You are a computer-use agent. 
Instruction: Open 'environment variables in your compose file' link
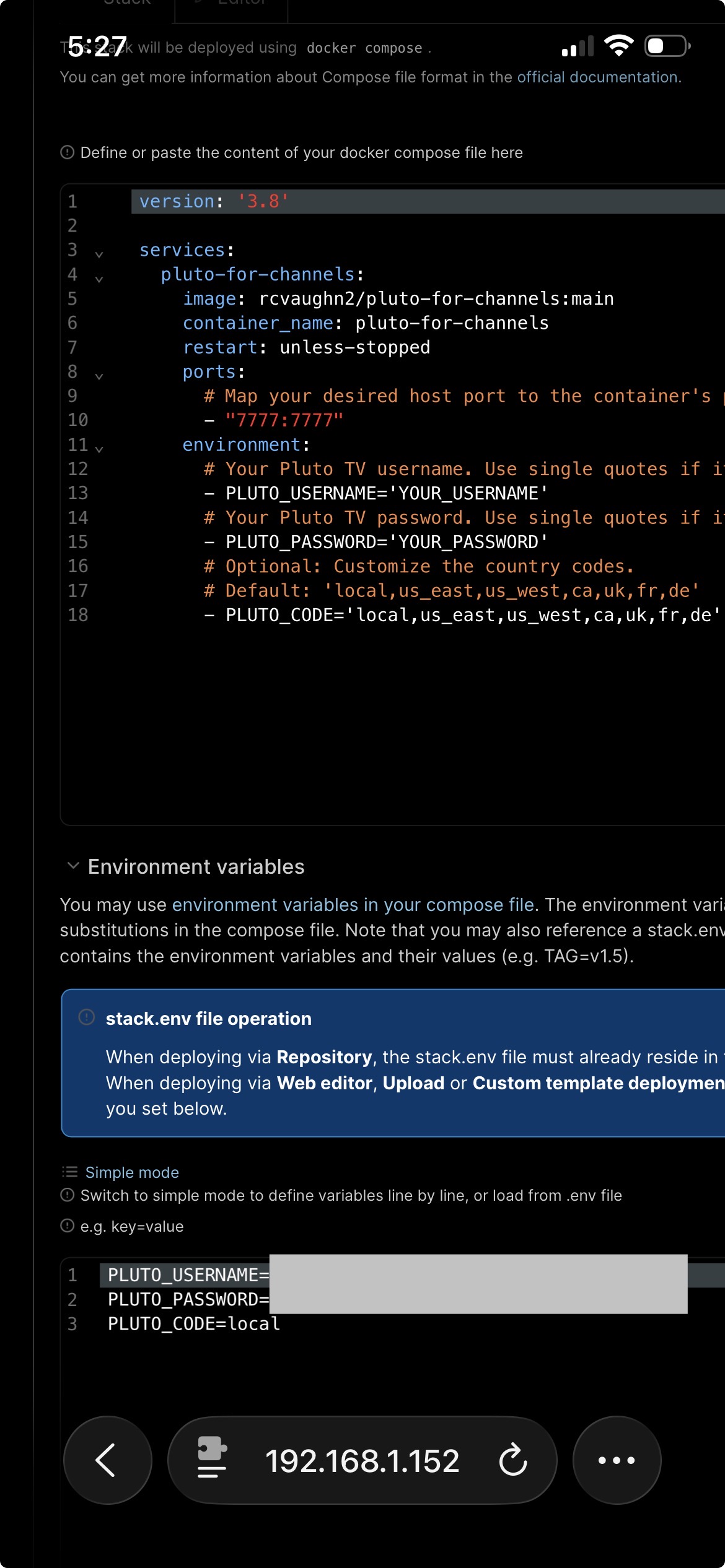[x=353, y=905]
